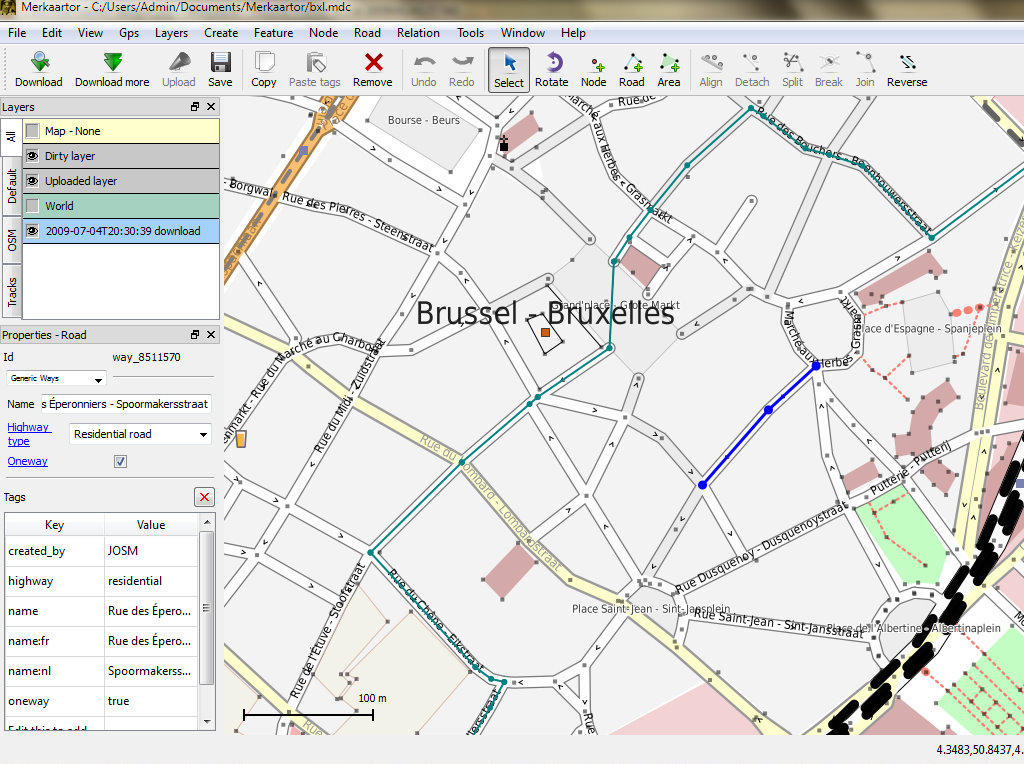Image resolution: width=1024 pixels, height=764 pixels.
Task: Expand the Generic Ways dropdown
Action: pos(57,379)
